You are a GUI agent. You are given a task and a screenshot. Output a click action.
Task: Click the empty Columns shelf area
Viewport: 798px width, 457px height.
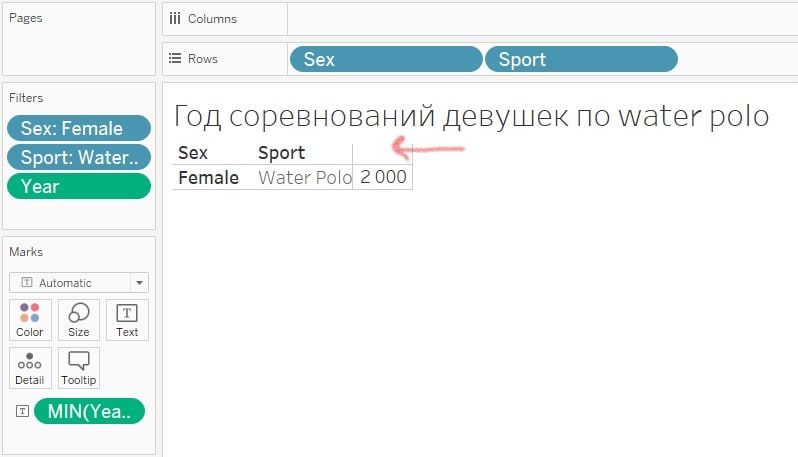[543, 19]
